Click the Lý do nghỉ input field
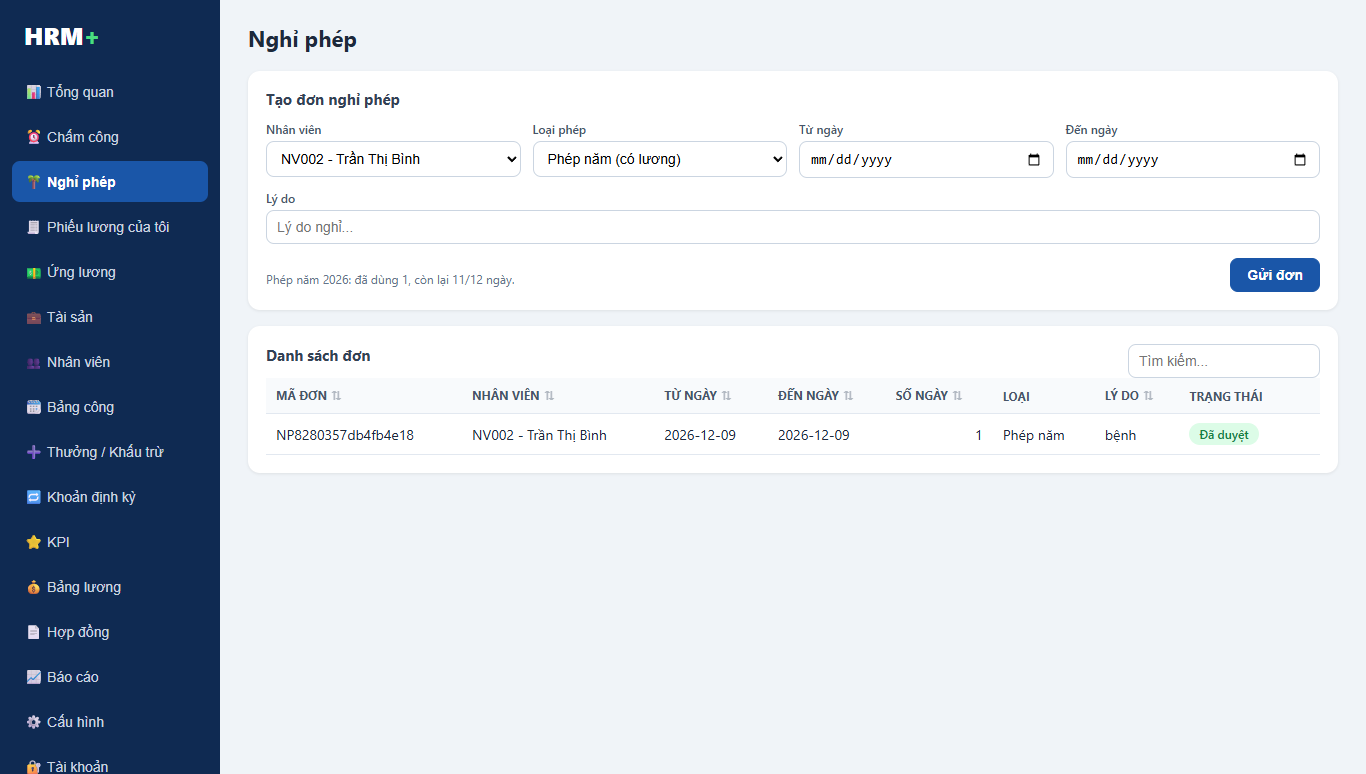The height and width of the screenshot is (774, 1366). [793, 227]
